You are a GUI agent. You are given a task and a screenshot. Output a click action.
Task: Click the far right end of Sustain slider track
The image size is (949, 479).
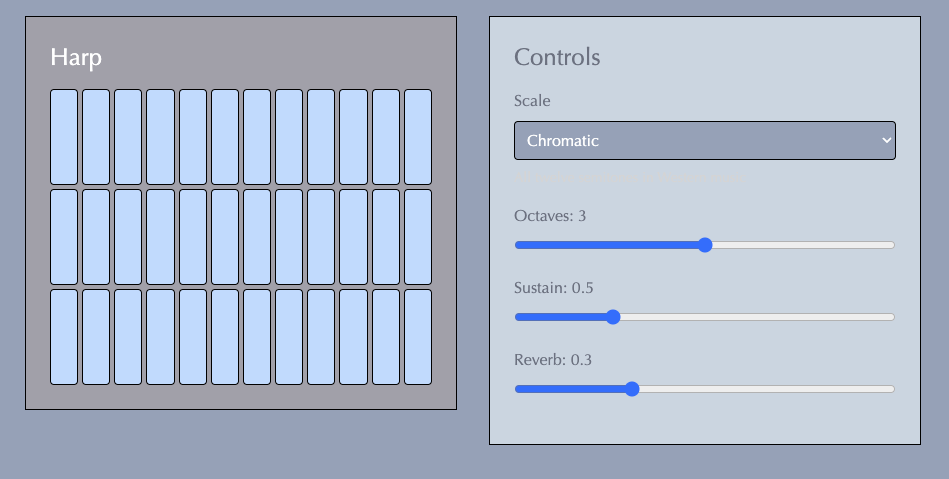(892, 317)
